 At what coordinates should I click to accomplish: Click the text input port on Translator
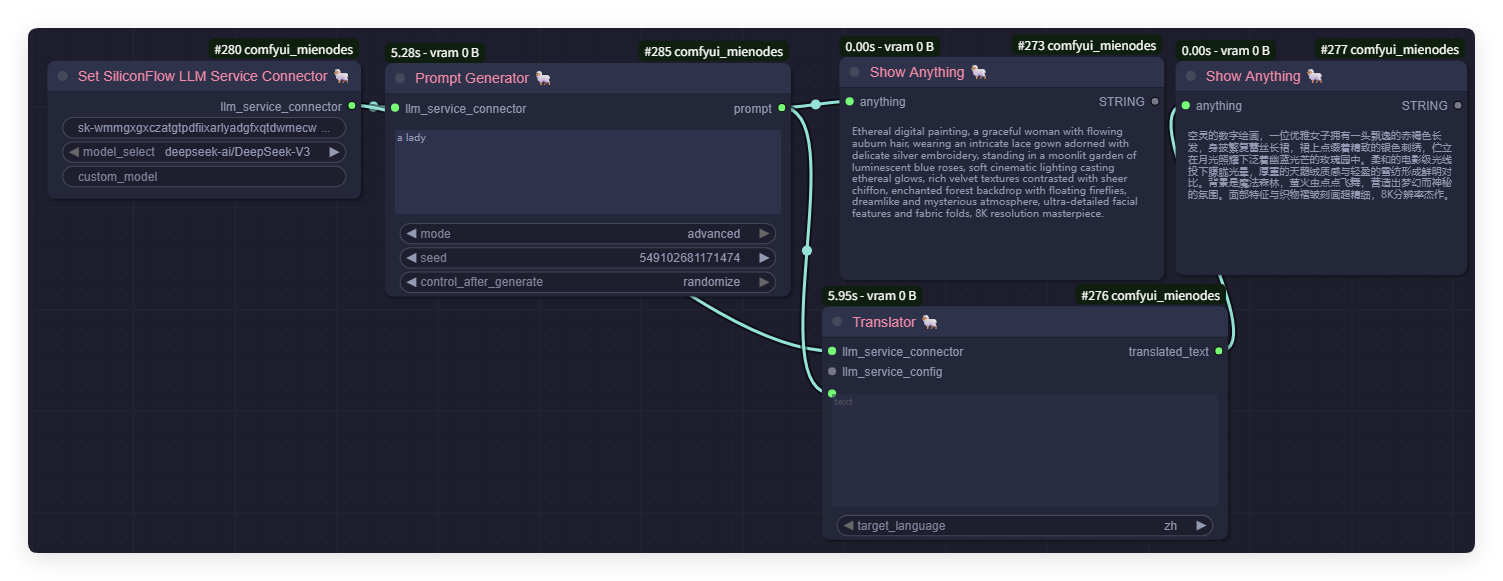832,393
